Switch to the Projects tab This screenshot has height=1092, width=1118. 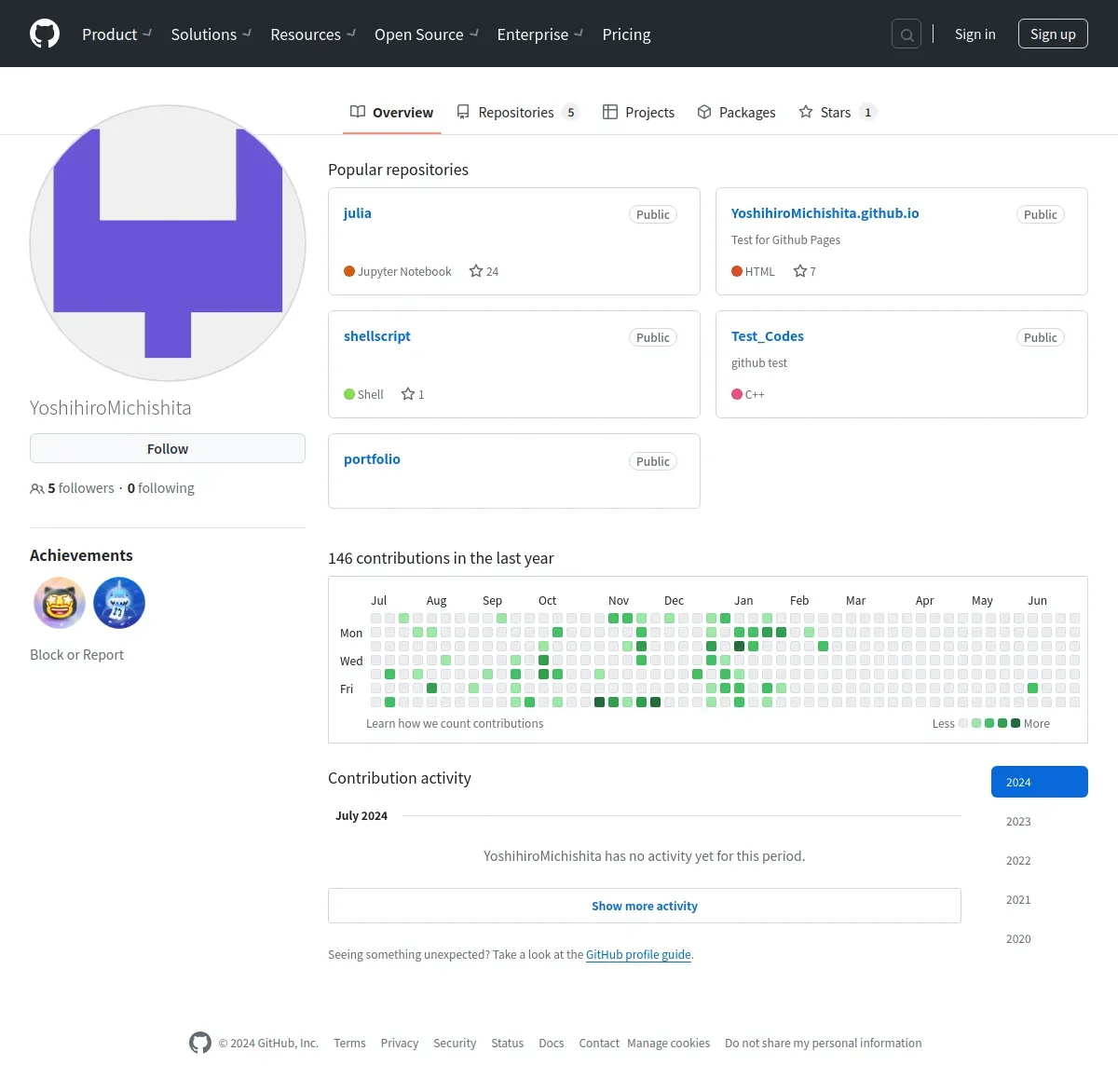(x=638, y=112)
